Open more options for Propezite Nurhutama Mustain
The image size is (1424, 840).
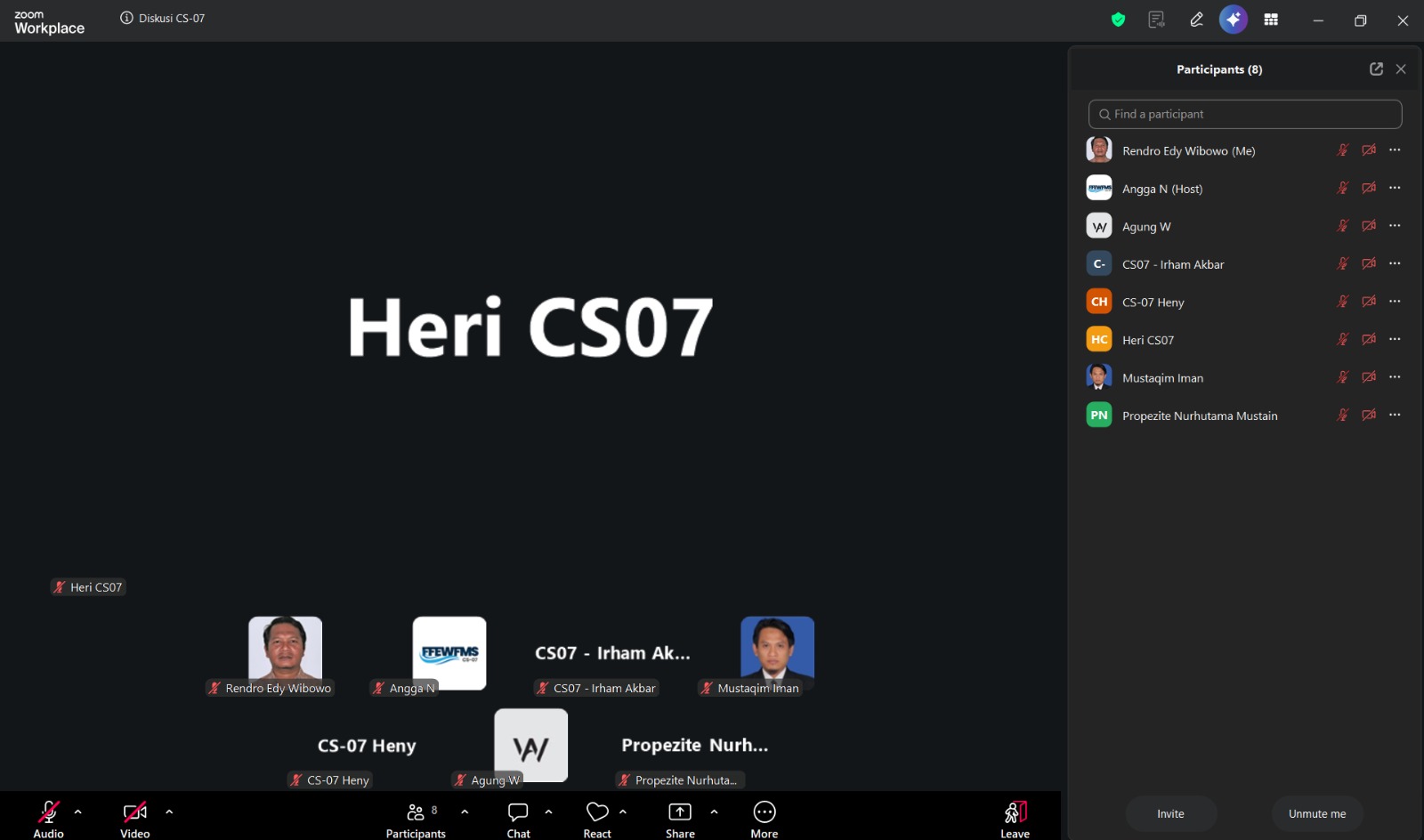[x=1395, y=415]
